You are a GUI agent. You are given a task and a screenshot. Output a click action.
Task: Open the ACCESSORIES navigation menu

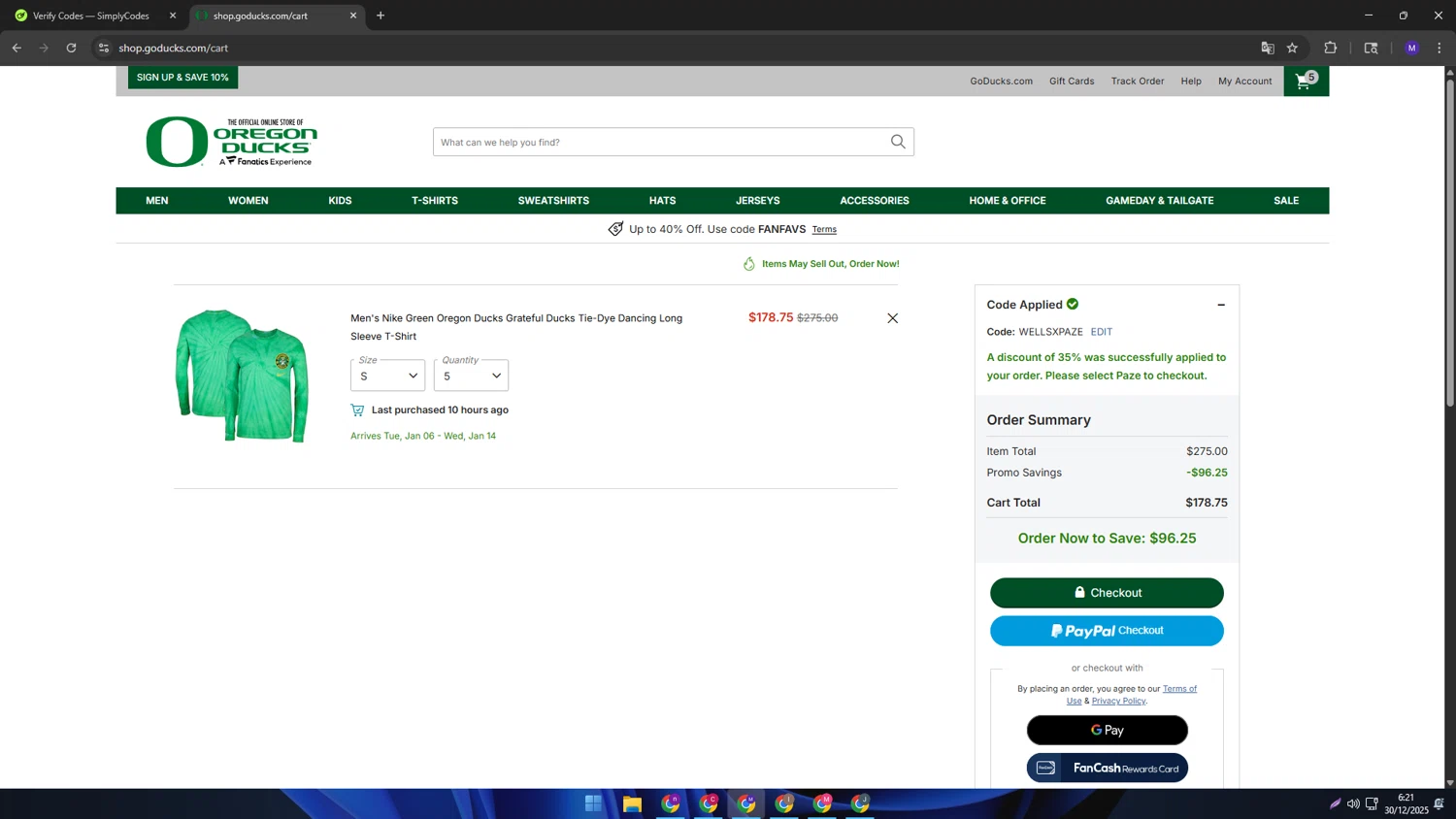pyautogui.click(x=875, y=201)
